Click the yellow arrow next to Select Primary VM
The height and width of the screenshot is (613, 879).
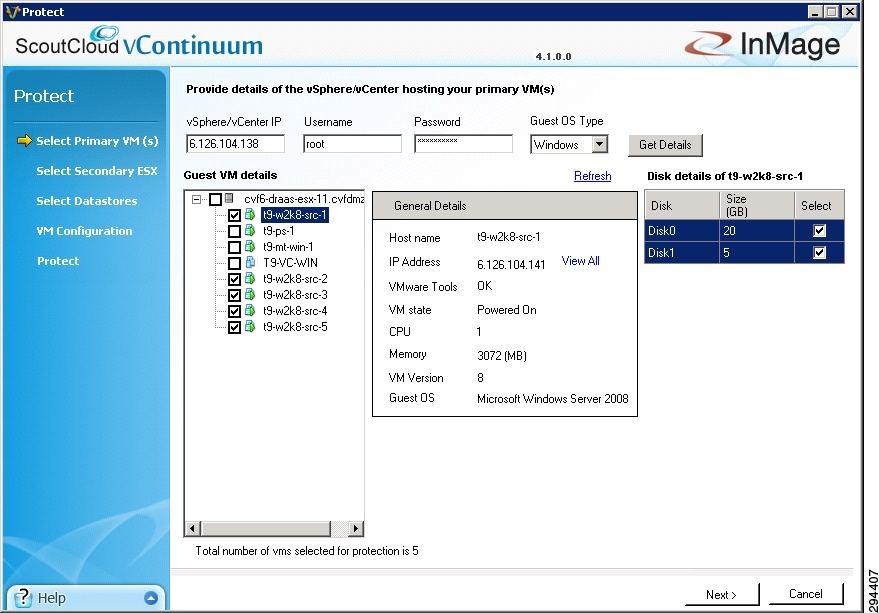point(25,141)
